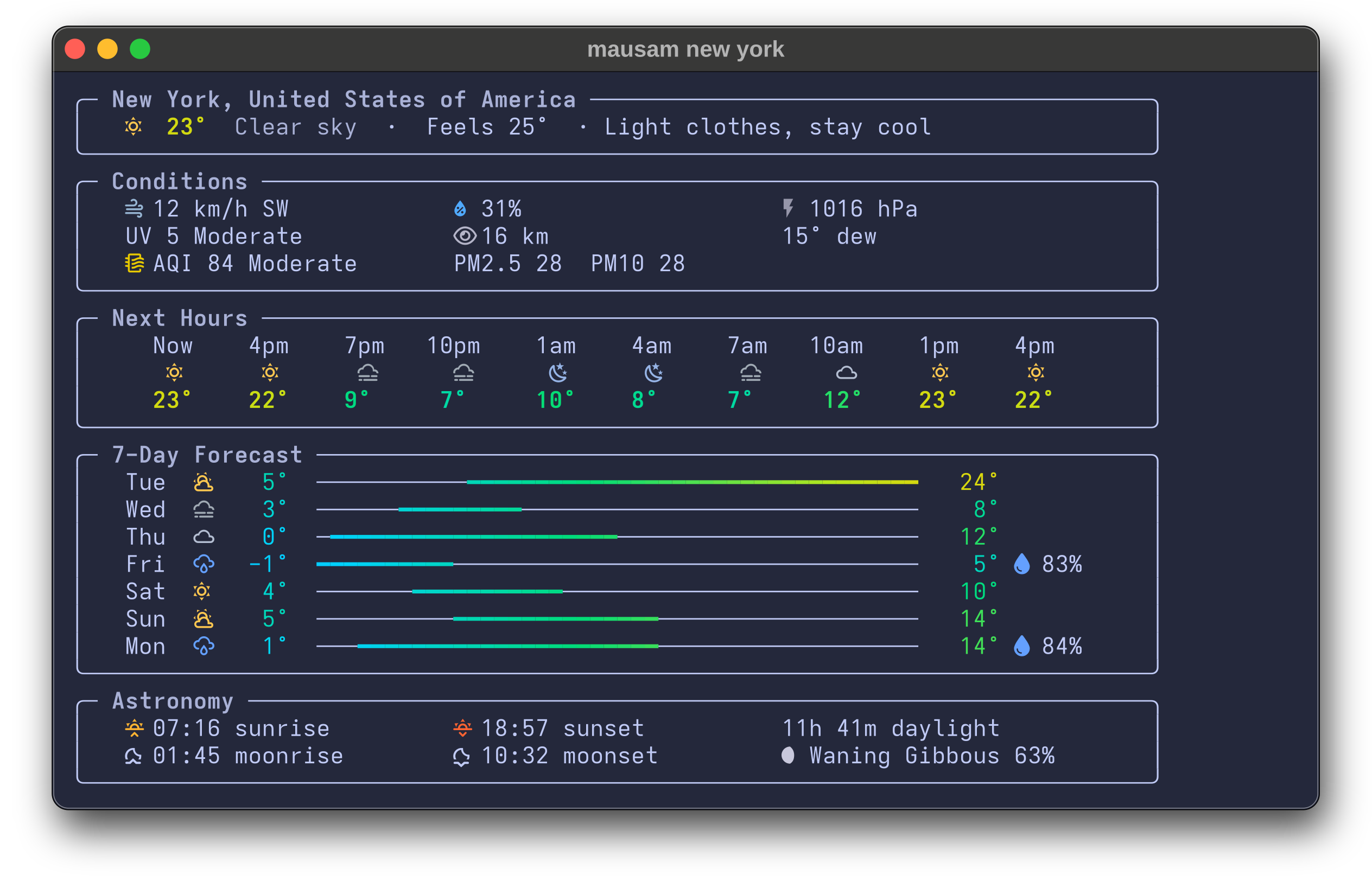Image resolution: width=1372 pixels, height=888 pixels.
Task: Click Tuesday's temperature range bar
Action: tap(692, 482)
